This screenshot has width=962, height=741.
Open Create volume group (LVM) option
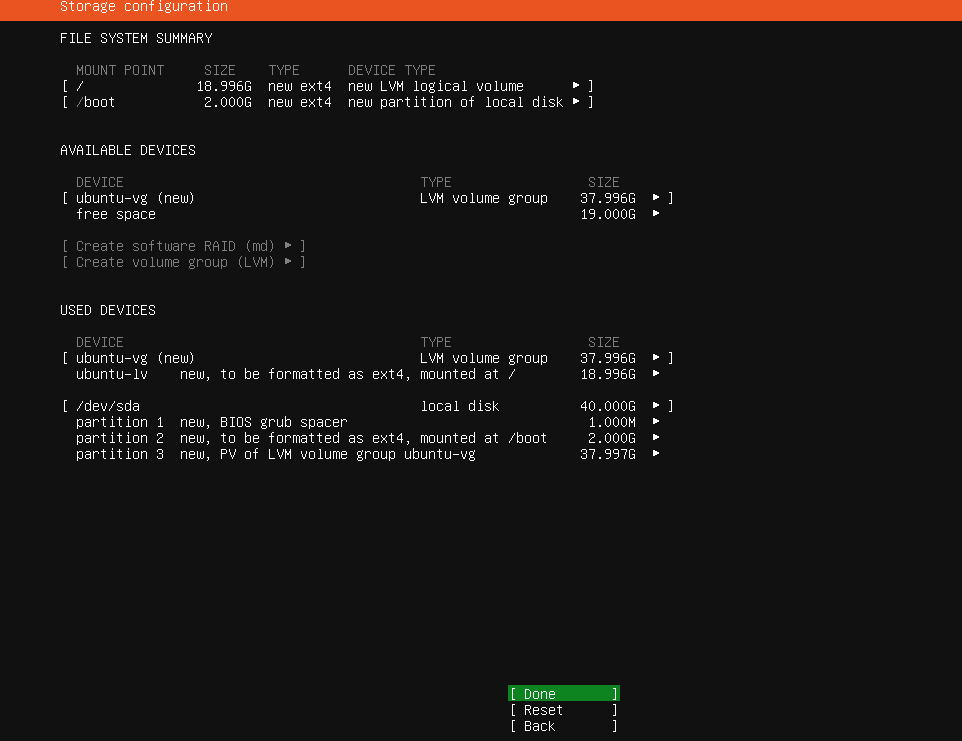click(183, 262)
